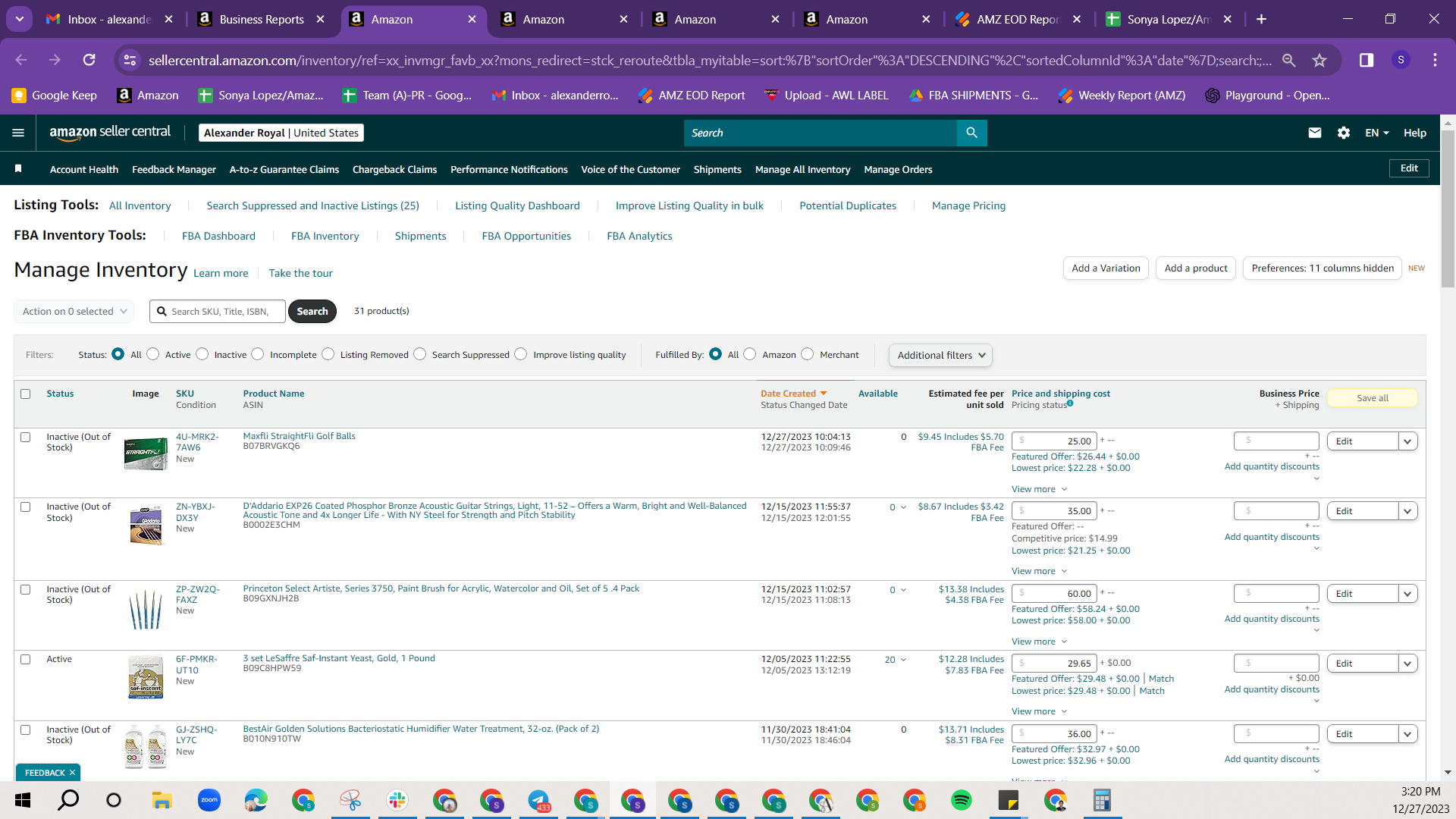Select the Search Suppressed status filter

(420, 354)
